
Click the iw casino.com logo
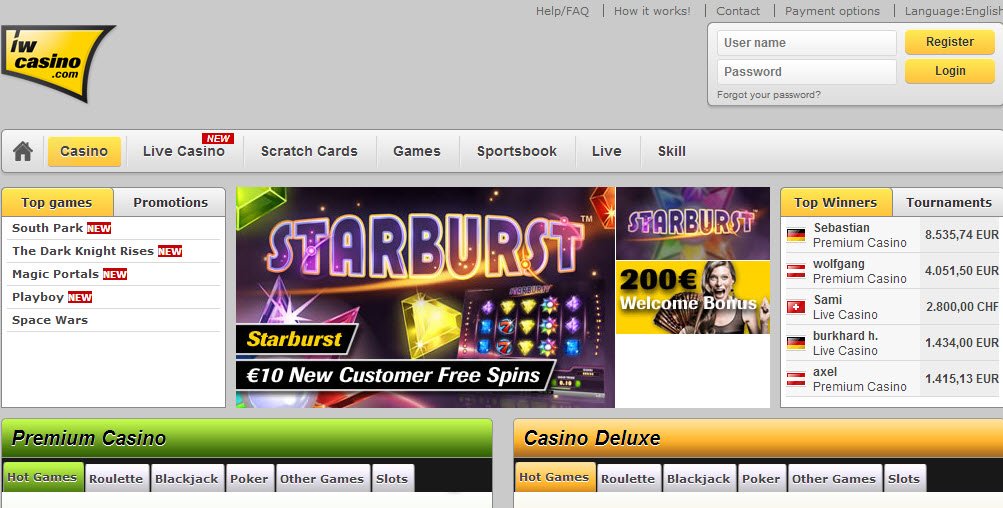pyautogui.click(x=57, y=63)
